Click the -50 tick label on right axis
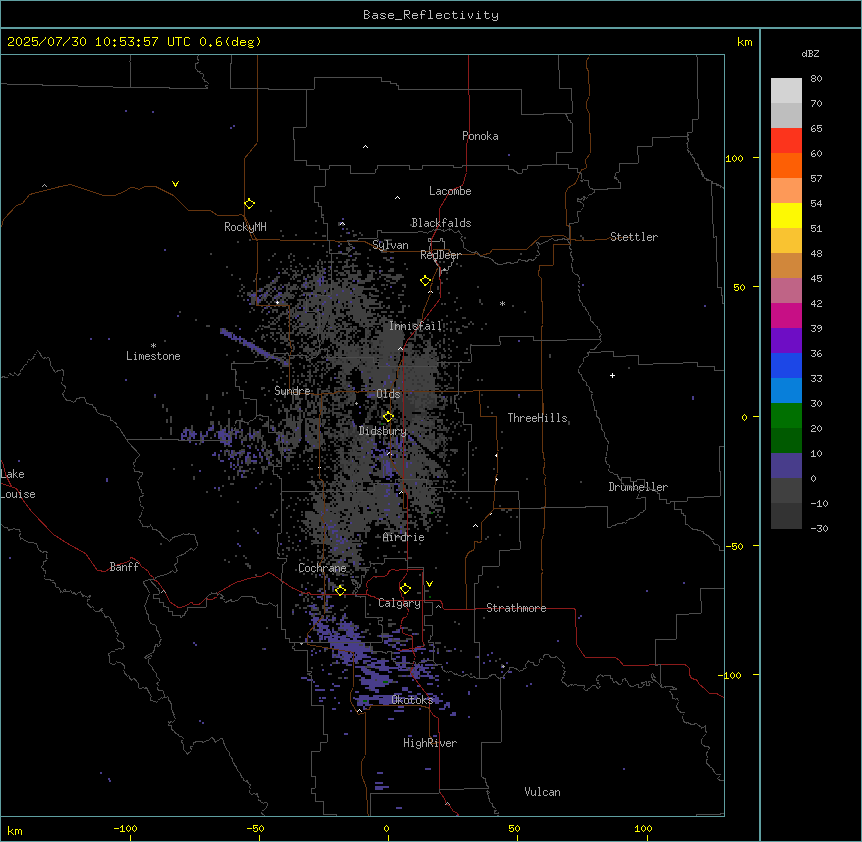This screenshot has width=862, height=842. pyautogui.click(x=736, y=546)
